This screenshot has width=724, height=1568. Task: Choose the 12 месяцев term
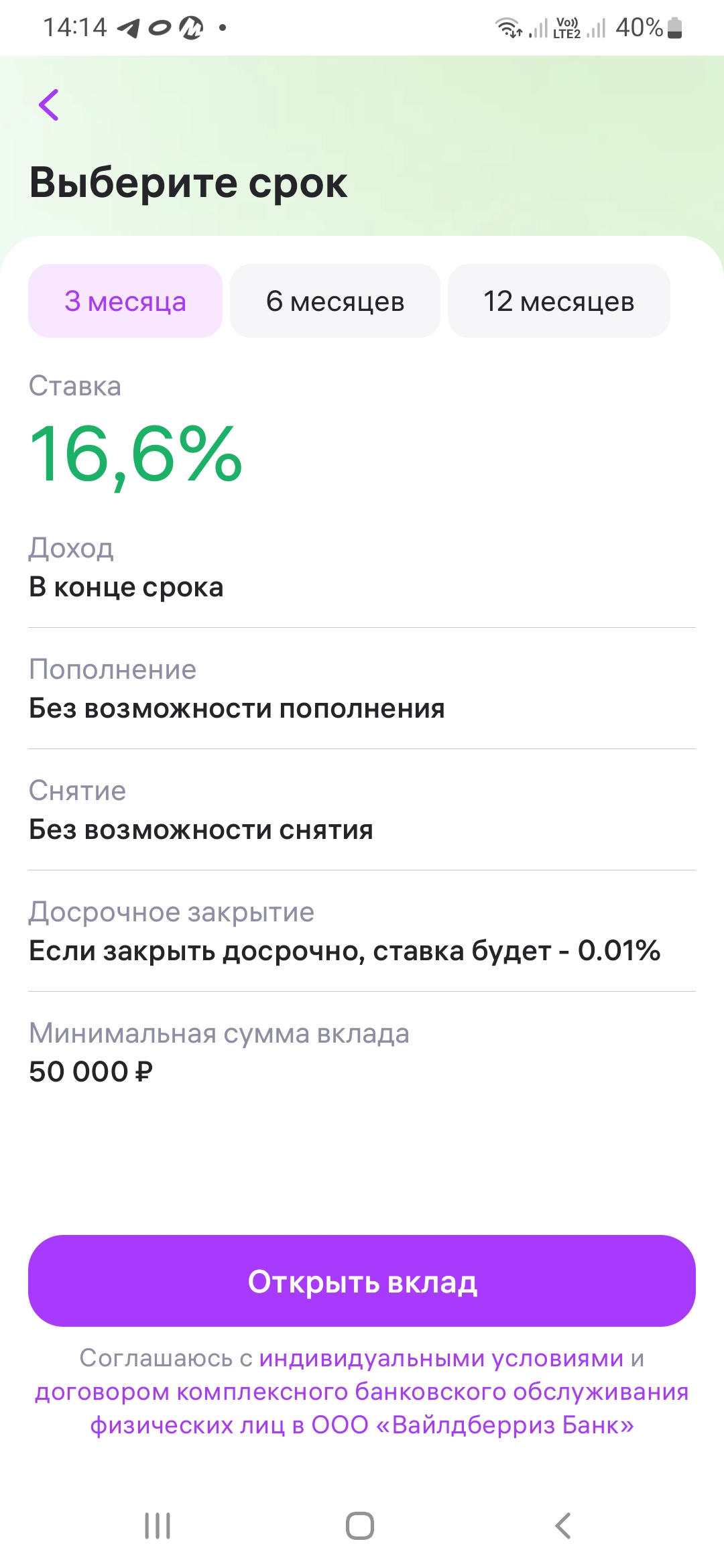pyautogui.click(x=558, y=302)
